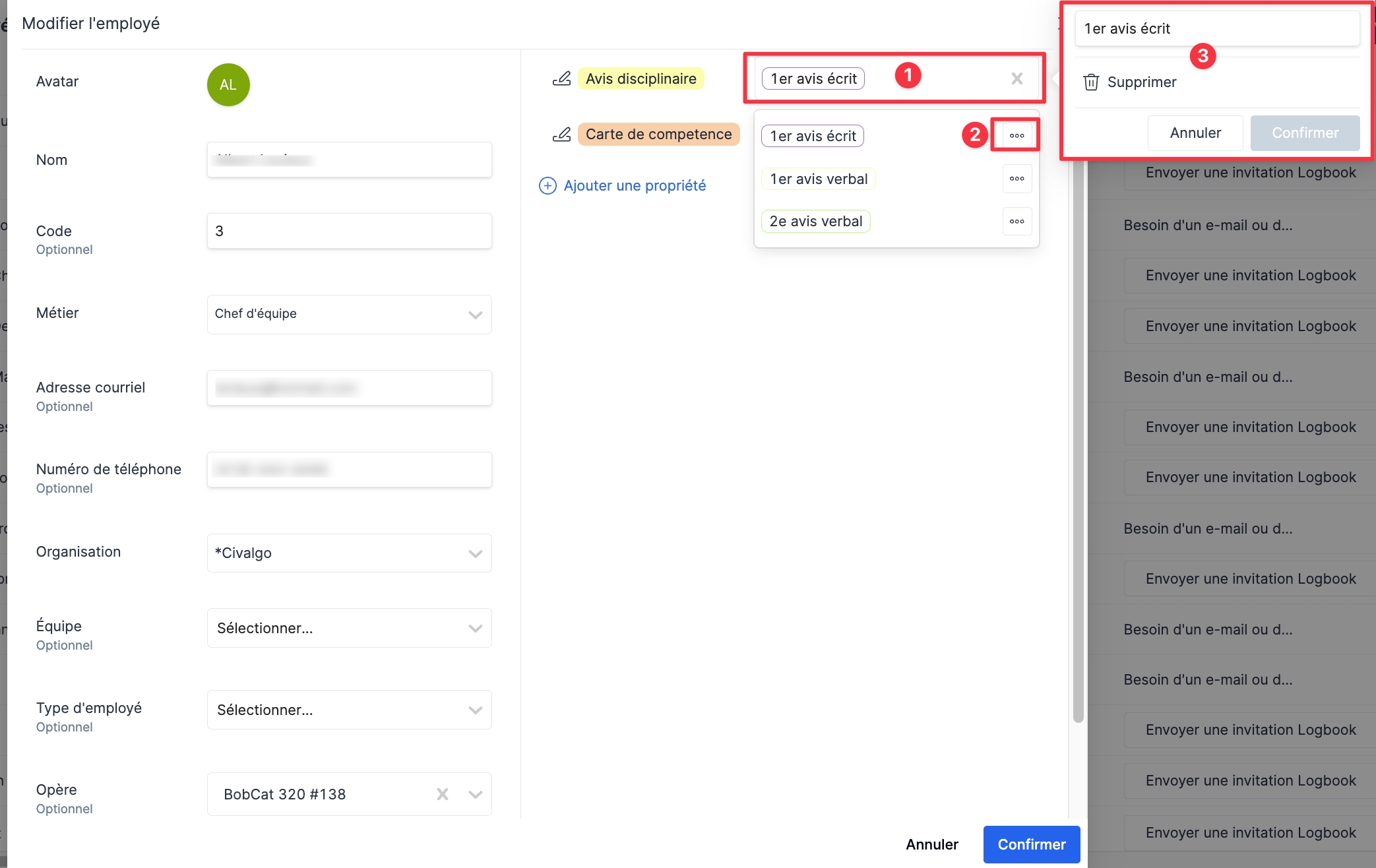
Task: Click the edit icon beside Avis disciplinaire
Action: point(561,78)
